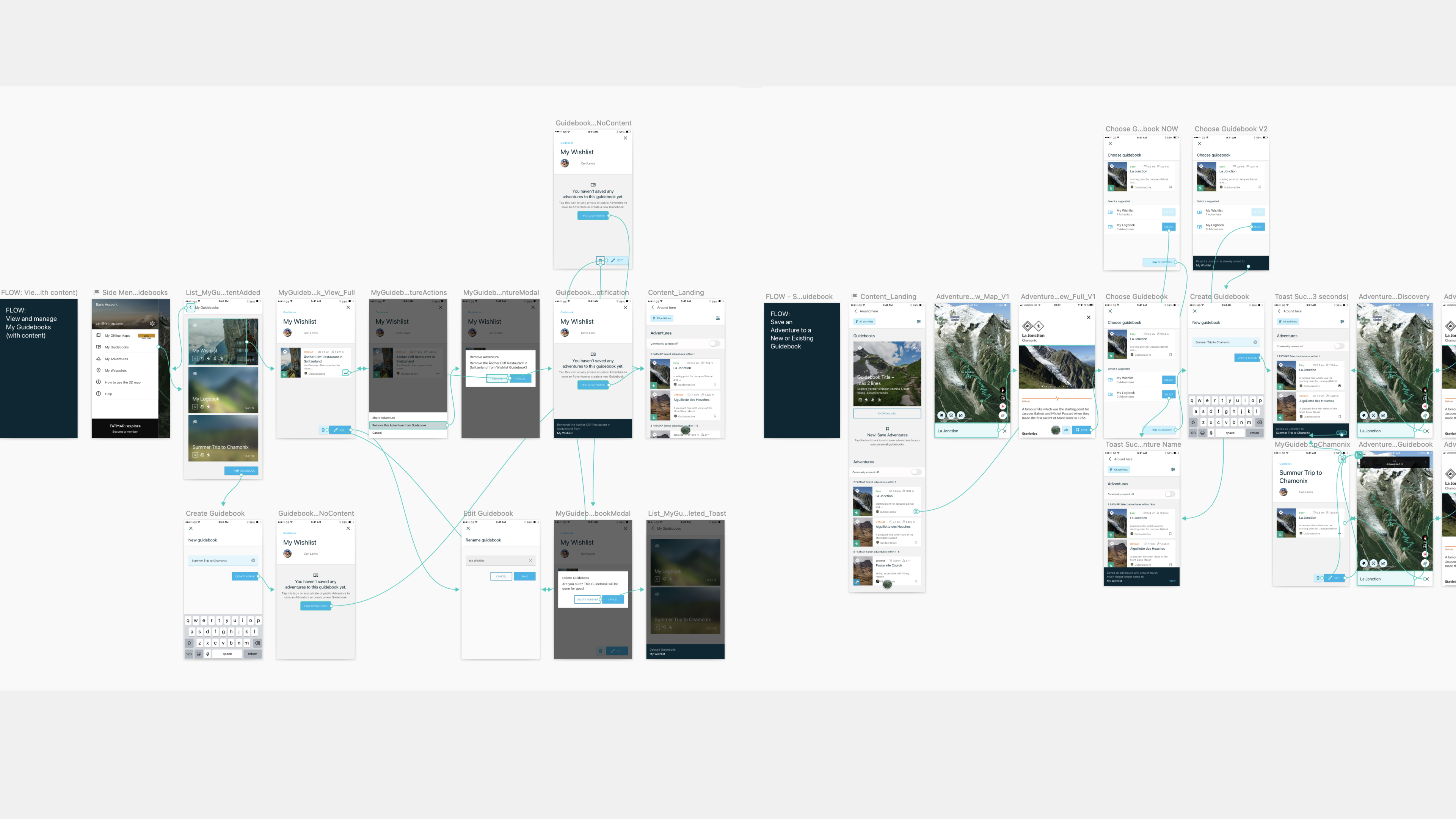The height and width of the screenshot is (819, 1456).
Task: Select the List_MyGu...leted_Toast artboard label
Action: (x=687, y=513)
